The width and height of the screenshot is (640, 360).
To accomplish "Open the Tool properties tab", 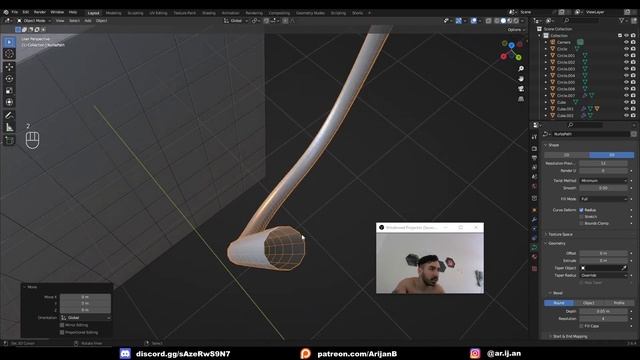I will click(534, 137).
